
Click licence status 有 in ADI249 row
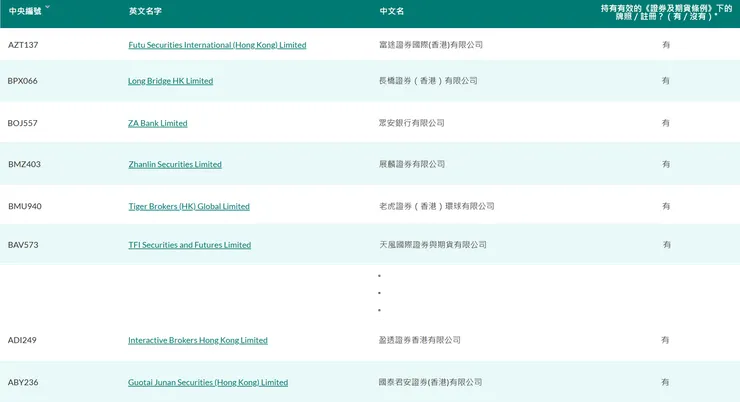click(665, 340)
